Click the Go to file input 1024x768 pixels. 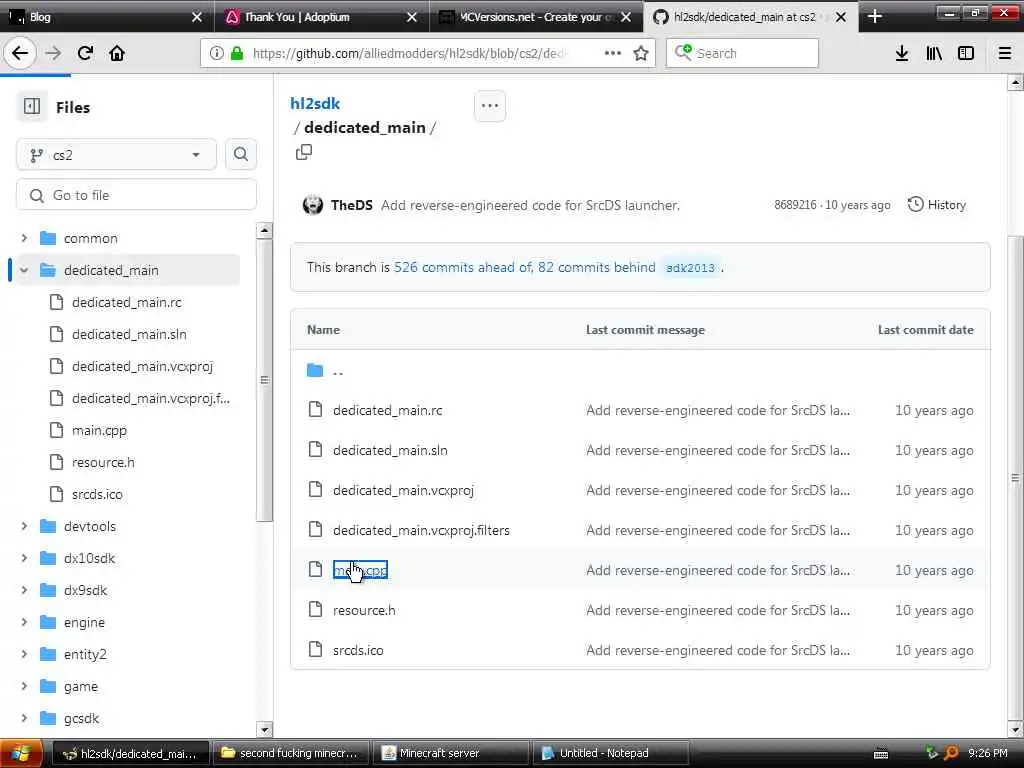[136, 195]
